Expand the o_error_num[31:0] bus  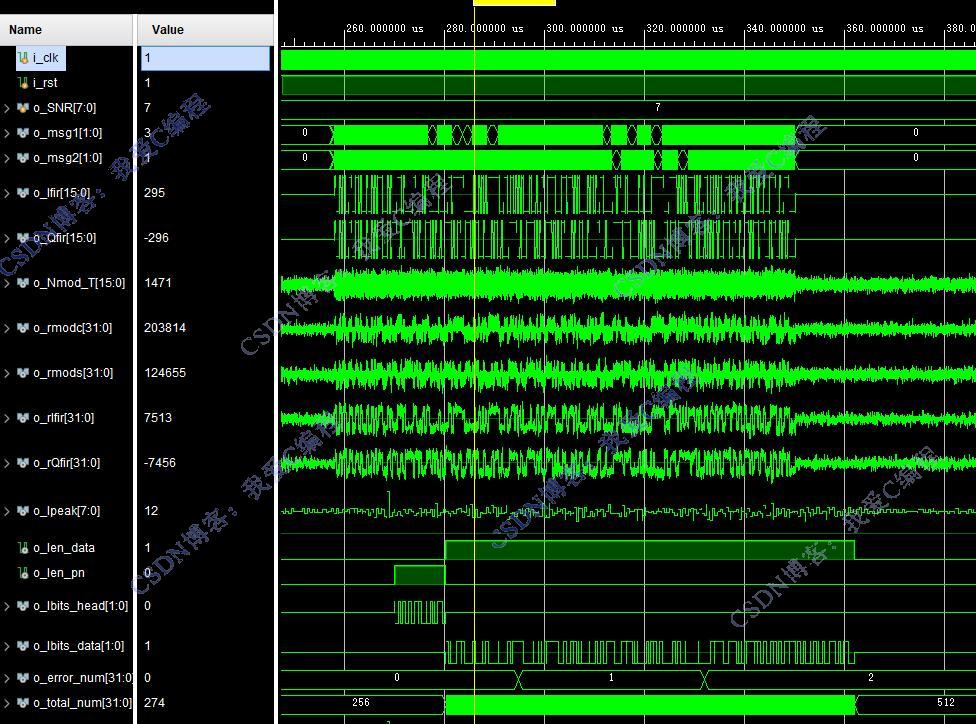coord(7,677)
